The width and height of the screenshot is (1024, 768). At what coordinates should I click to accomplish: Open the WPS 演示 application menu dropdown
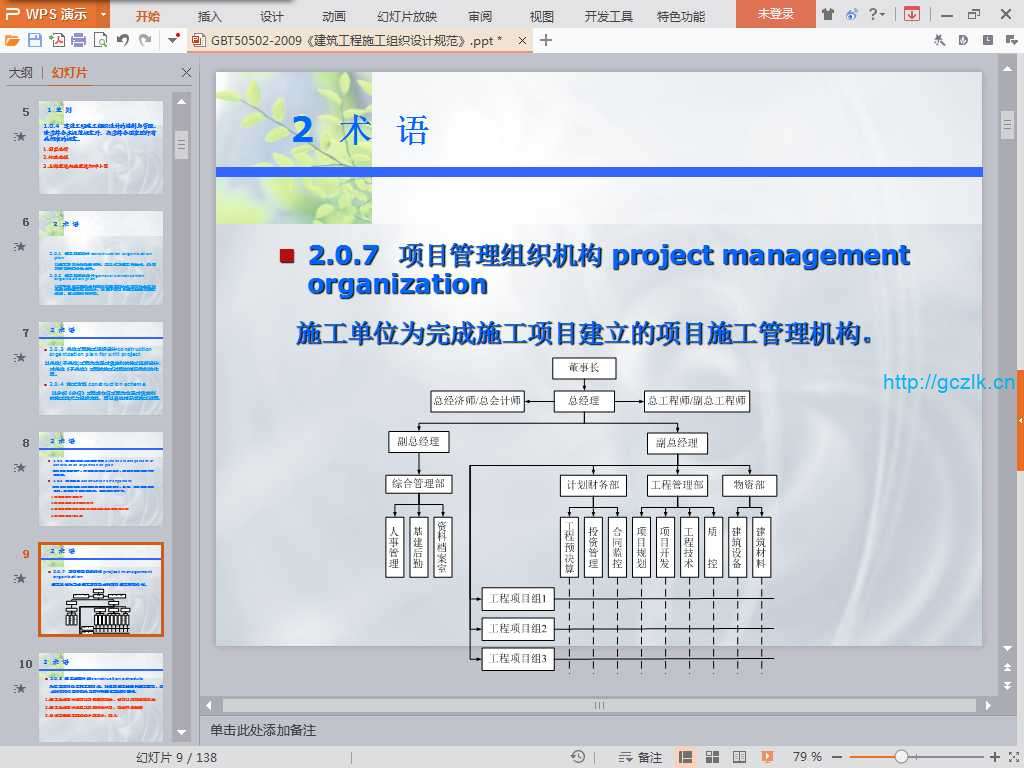coord(104,14)
